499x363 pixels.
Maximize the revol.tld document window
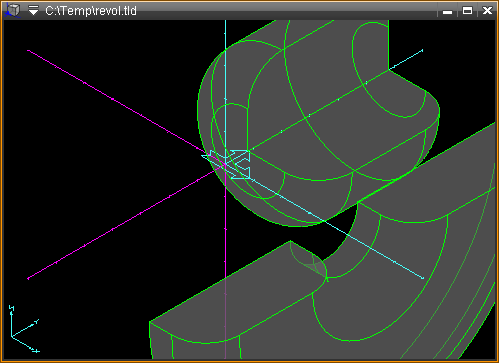pos(467,11)
